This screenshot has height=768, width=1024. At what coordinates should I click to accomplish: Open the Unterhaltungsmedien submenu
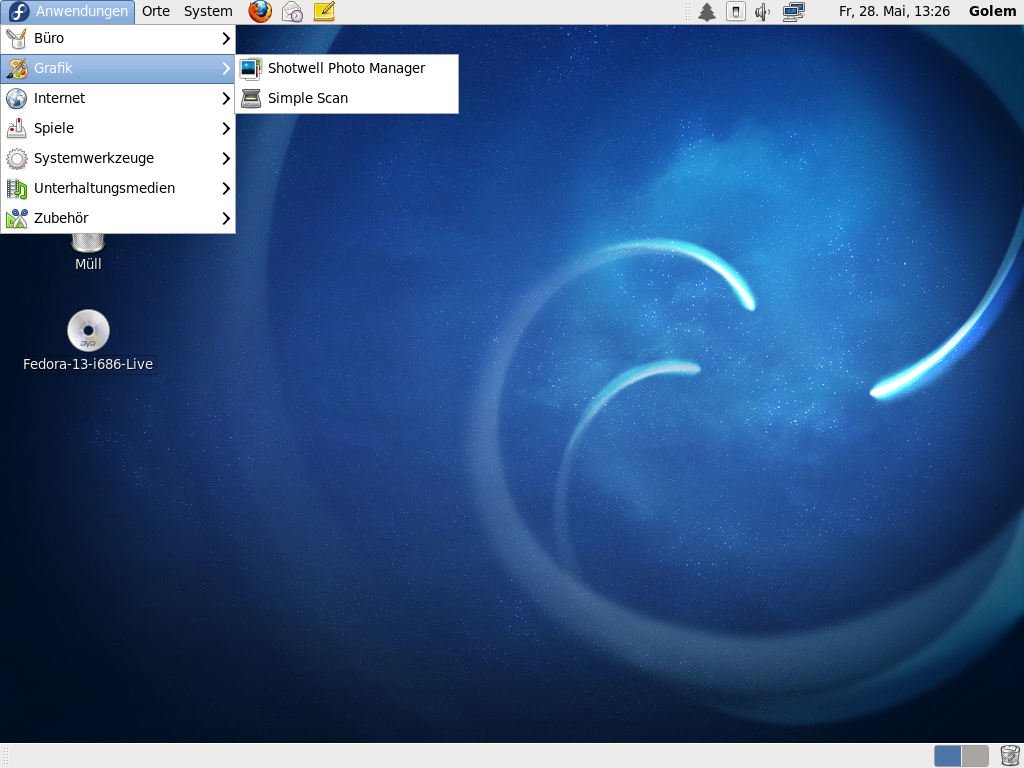point(118,188)
